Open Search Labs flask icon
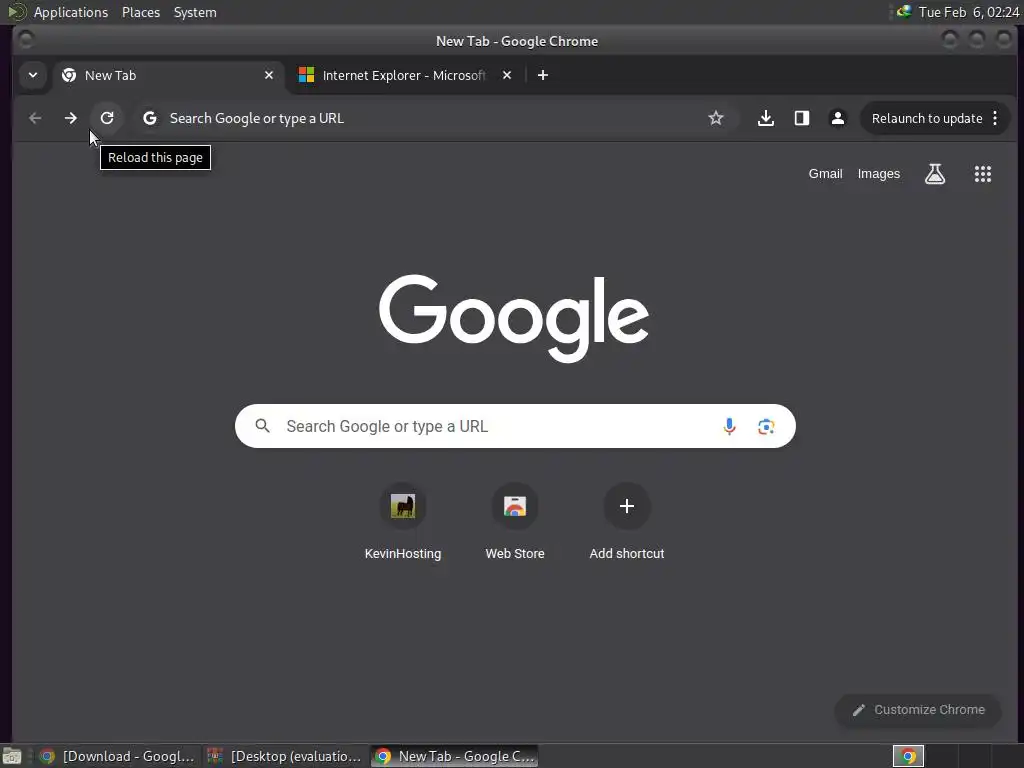Viewport: 1024px width, 768px height. tap(935, 174)
